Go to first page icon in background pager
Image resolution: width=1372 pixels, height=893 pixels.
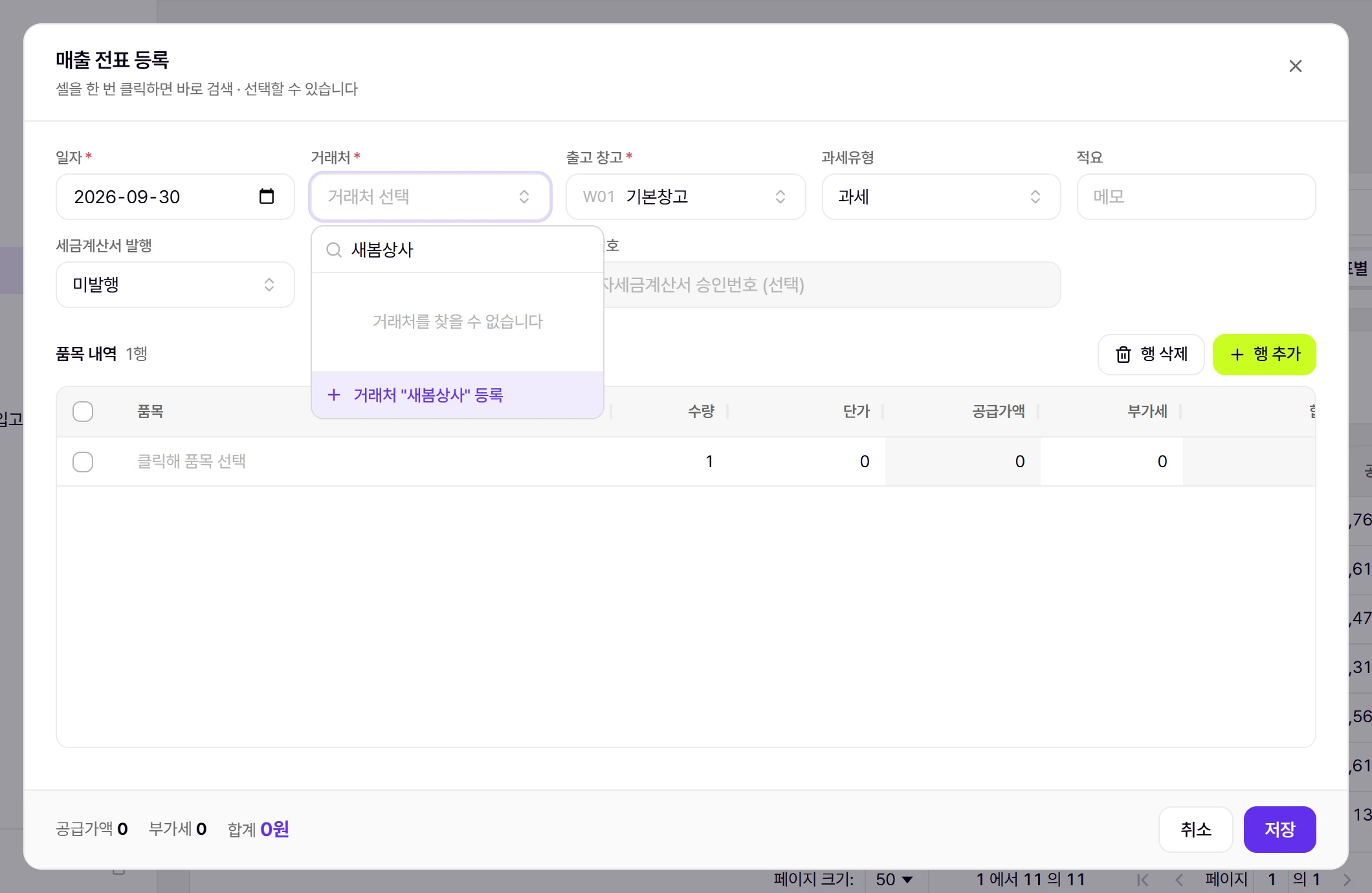coord(1143,880)
